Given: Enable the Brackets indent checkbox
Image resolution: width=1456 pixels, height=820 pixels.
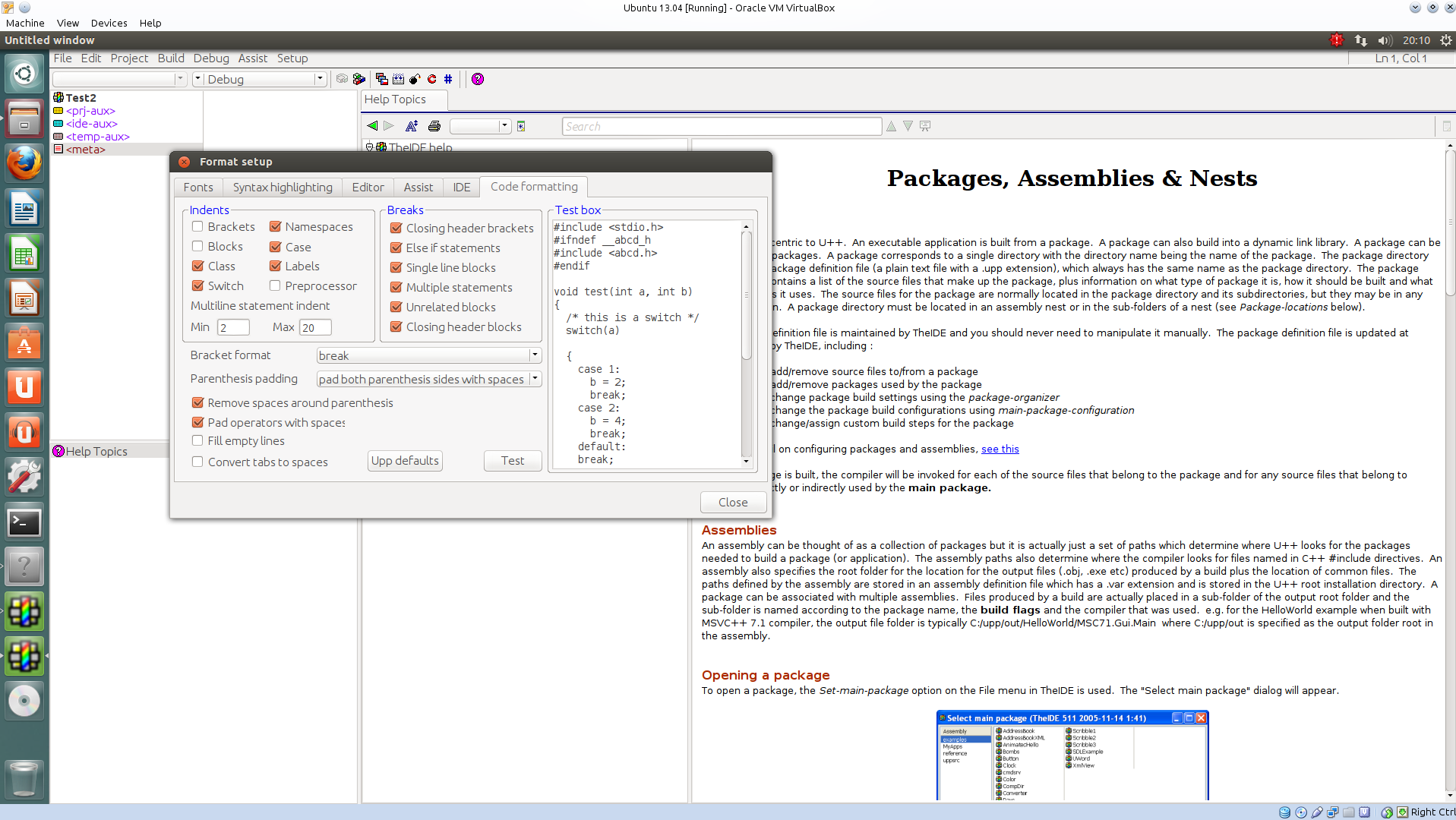Looking at the screenshot, I should pos(197,226).
